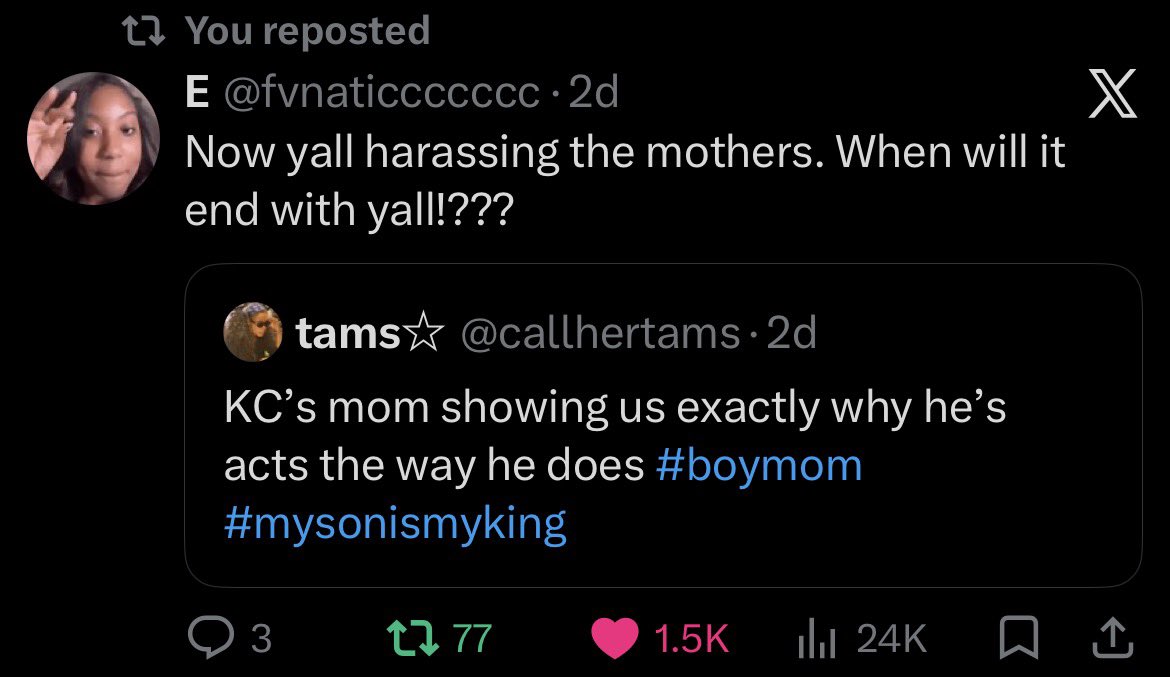This screenshot has width=1170, height=677.
Task: Click the You reposted label
Action: tap(307, 31)
